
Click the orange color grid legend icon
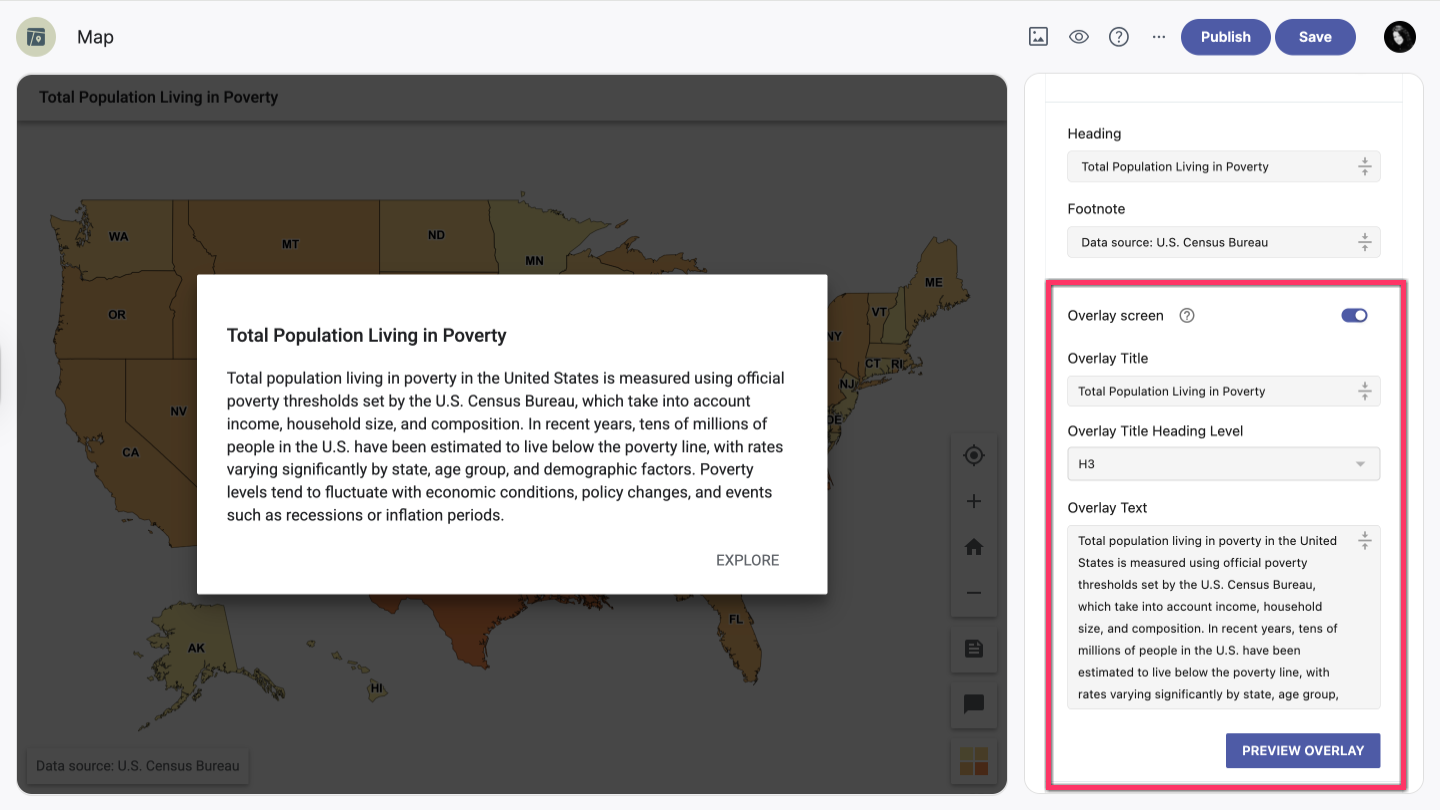[x=974, y=761]
